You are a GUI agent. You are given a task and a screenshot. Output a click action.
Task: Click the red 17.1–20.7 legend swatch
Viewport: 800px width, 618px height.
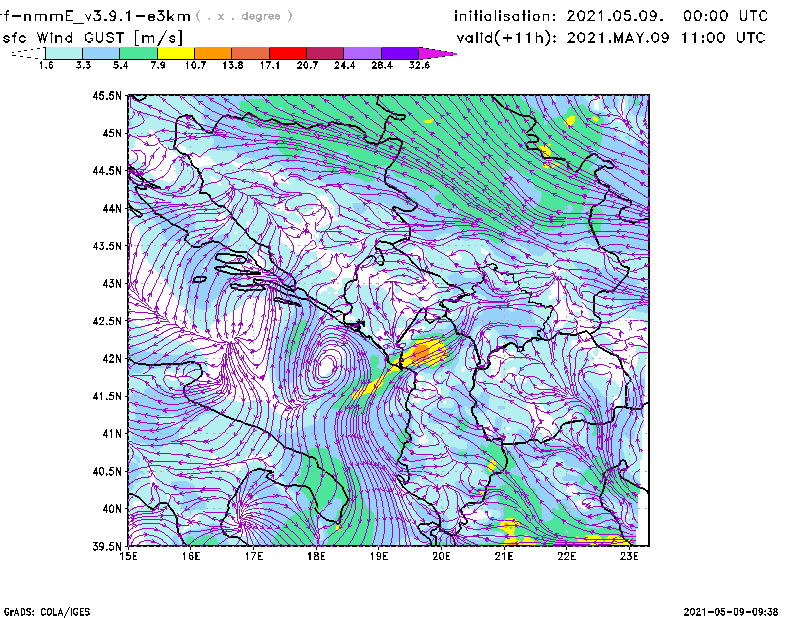(288, 53)
